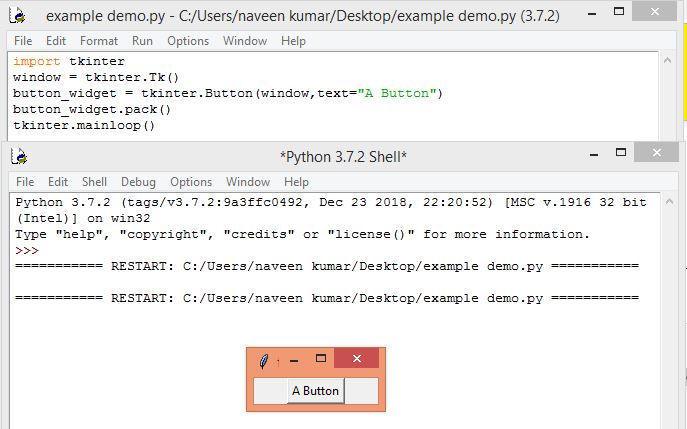Screen dimensions: 687x429
Task: Open Format menu in the editor window
Action: coord(99,41)
